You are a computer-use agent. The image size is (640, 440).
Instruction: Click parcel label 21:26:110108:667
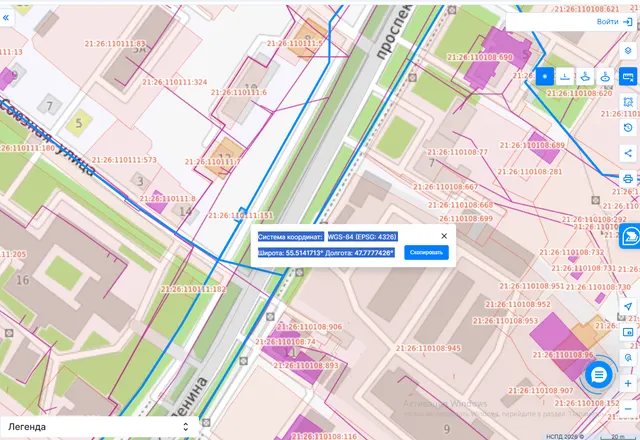(446, 187)
